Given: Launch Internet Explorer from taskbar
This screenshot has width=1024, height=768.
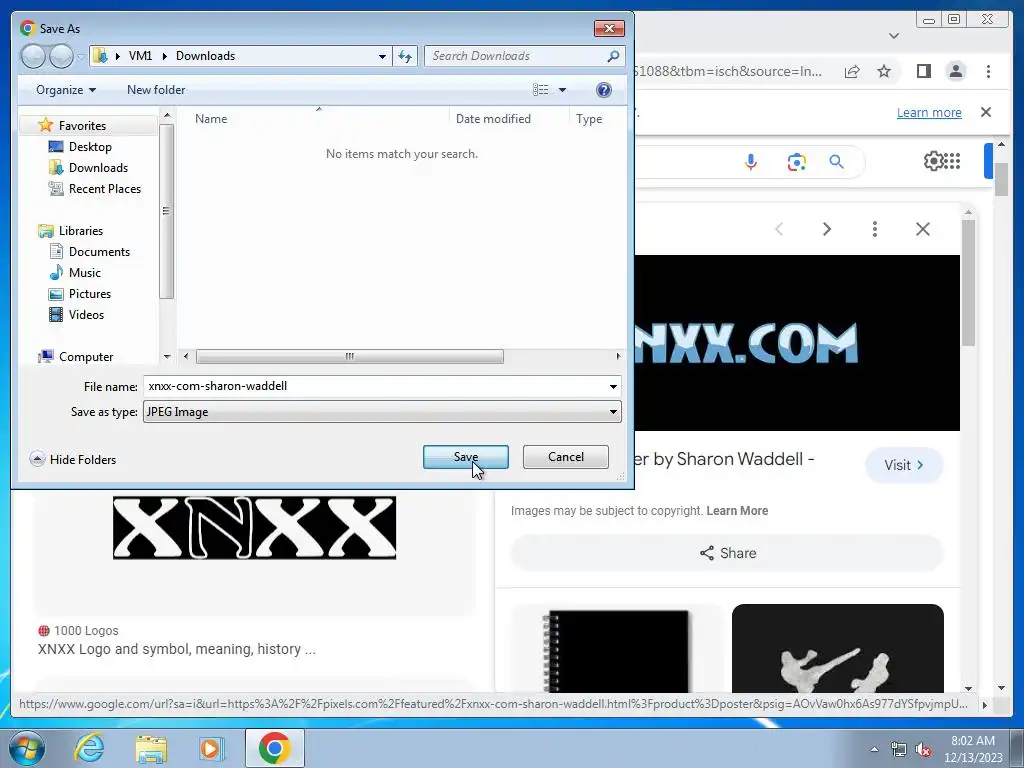Looking at the screenshot, I should pyautogui.click(x=89, y=748).
